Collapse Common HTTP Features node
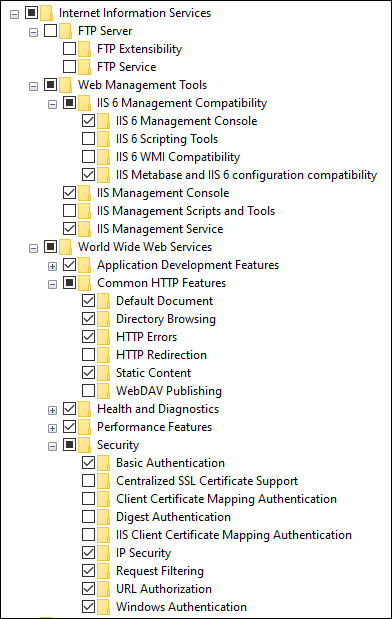Image resolution: width=392 pixels, height=619 pixels. click(x=52, y=284)
